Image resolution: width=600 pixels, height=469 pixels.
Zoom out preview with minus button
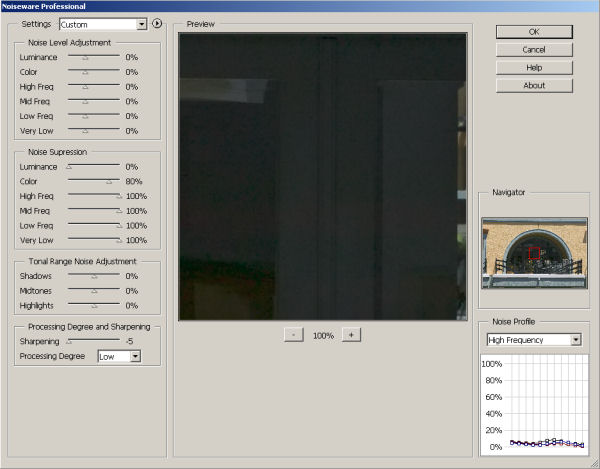point(294,335)
